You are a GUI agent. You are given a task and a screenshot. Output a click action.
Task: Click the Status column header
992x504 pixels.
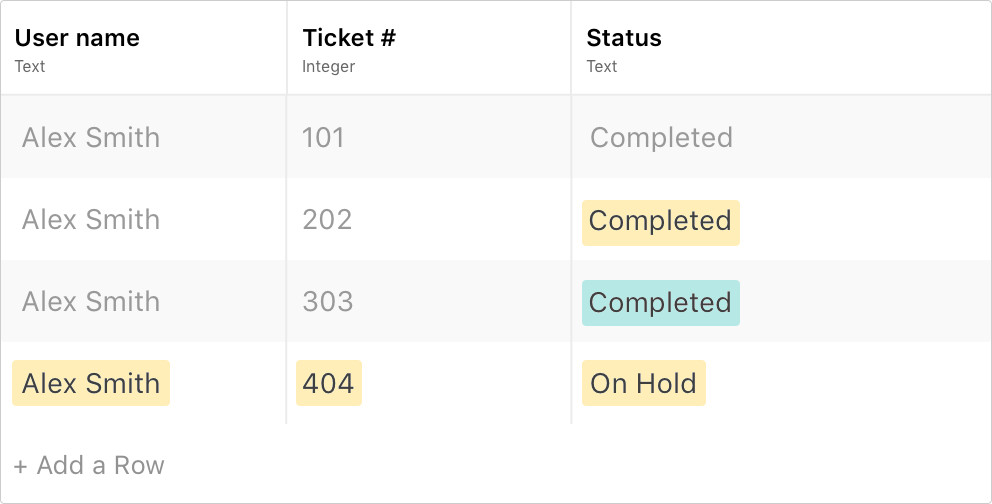point(624,38)
